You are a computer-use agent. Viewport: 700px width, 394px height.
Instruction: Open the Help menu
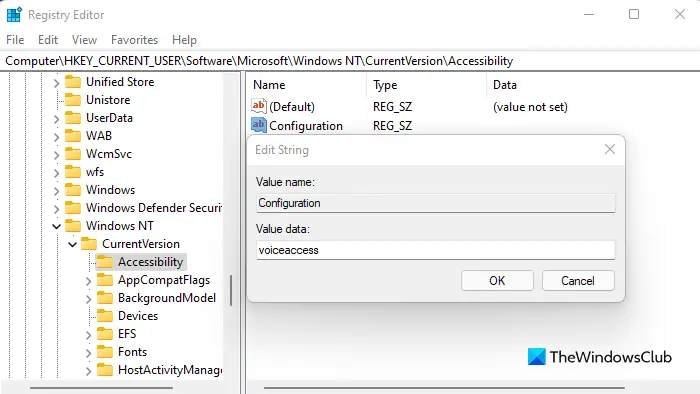pos(184,40)
